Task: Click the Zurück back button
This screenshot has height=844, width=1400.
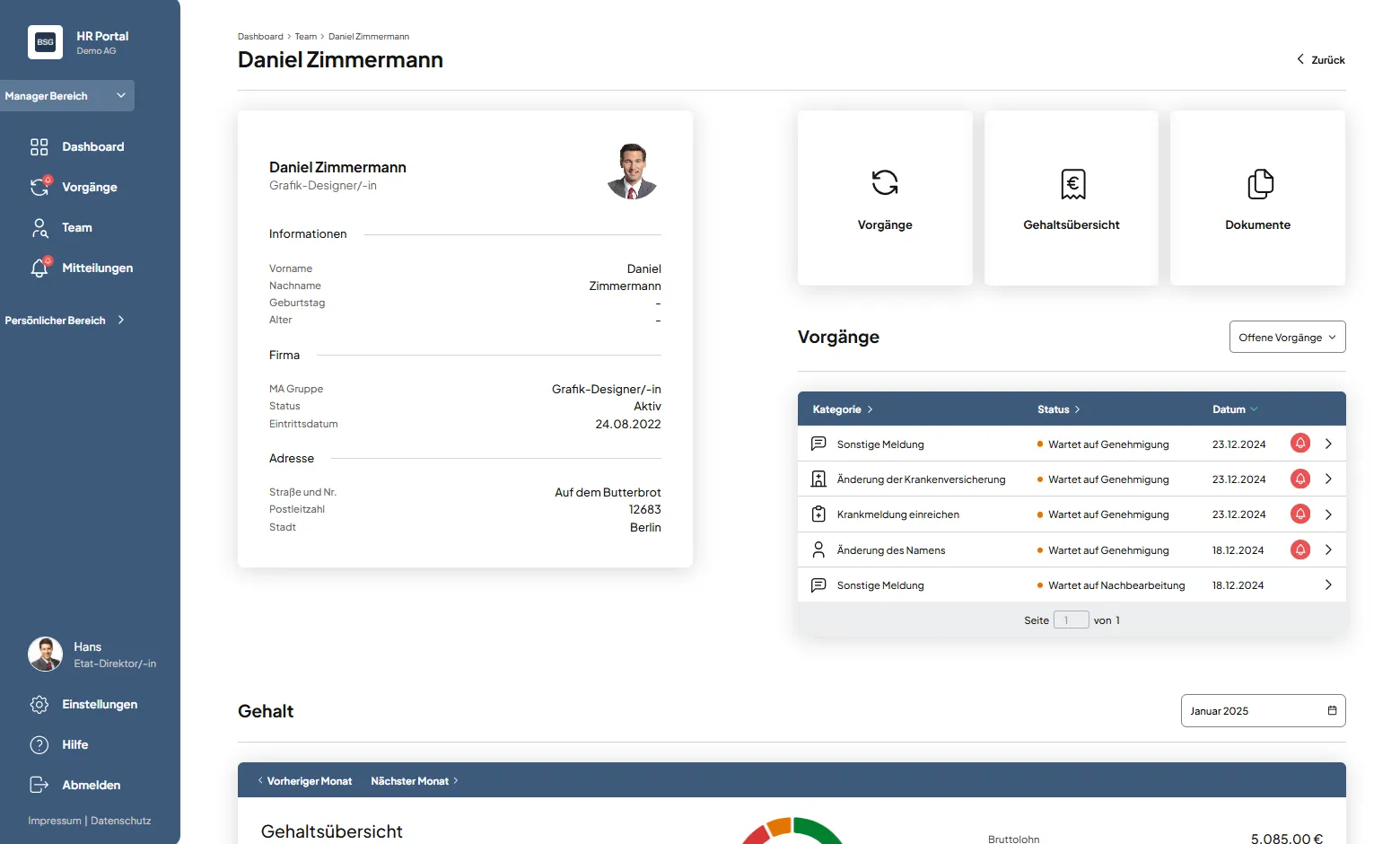Action: 1320,60
